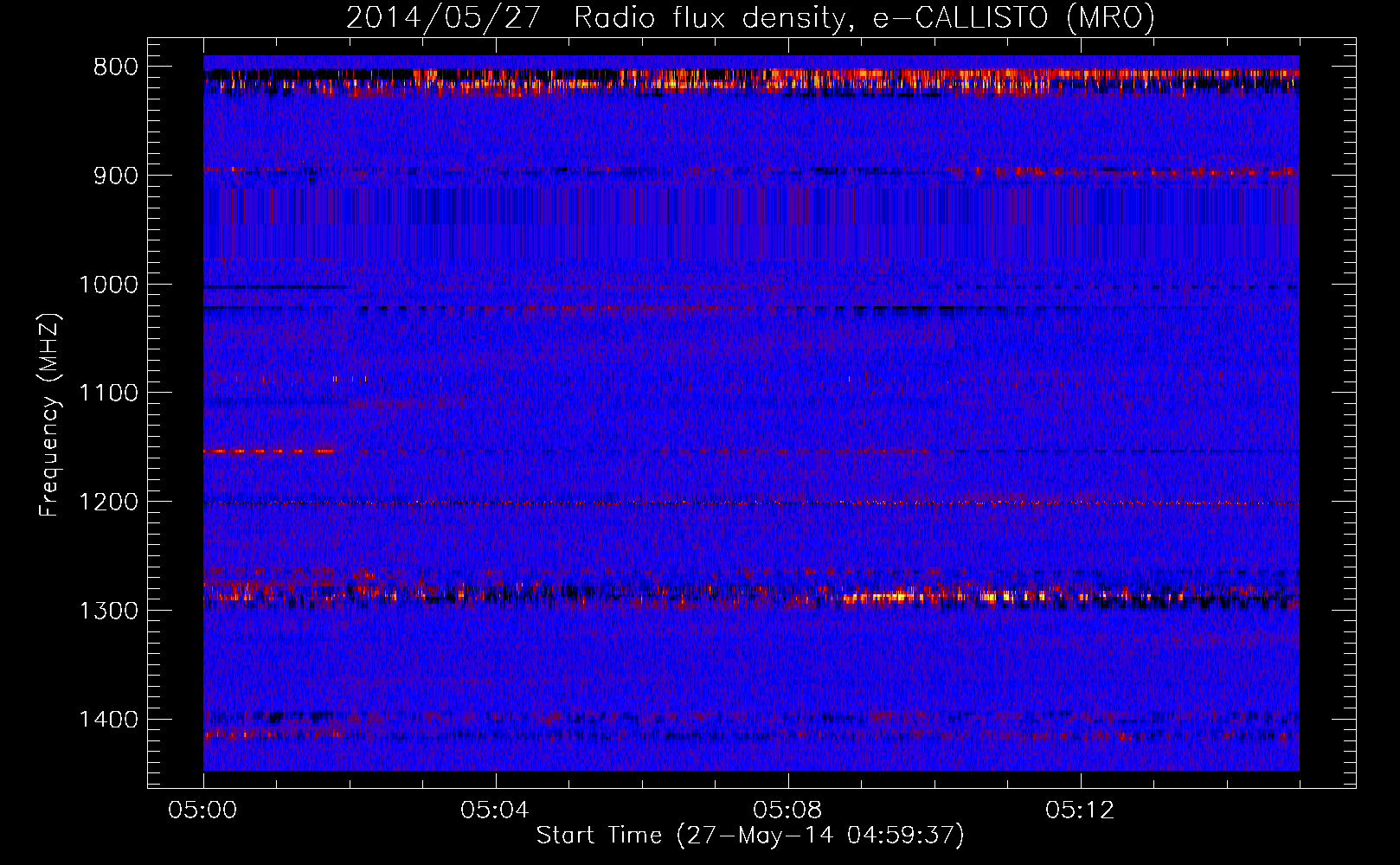Image resolution: width=1400 pixels, height=865 pixels.
Task: Click the 05:08 time axis label
Action: tap(788, 811)
